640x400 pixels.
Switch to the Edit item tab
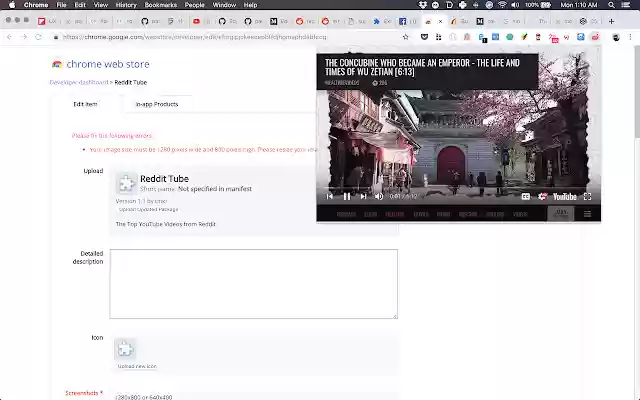85,104
